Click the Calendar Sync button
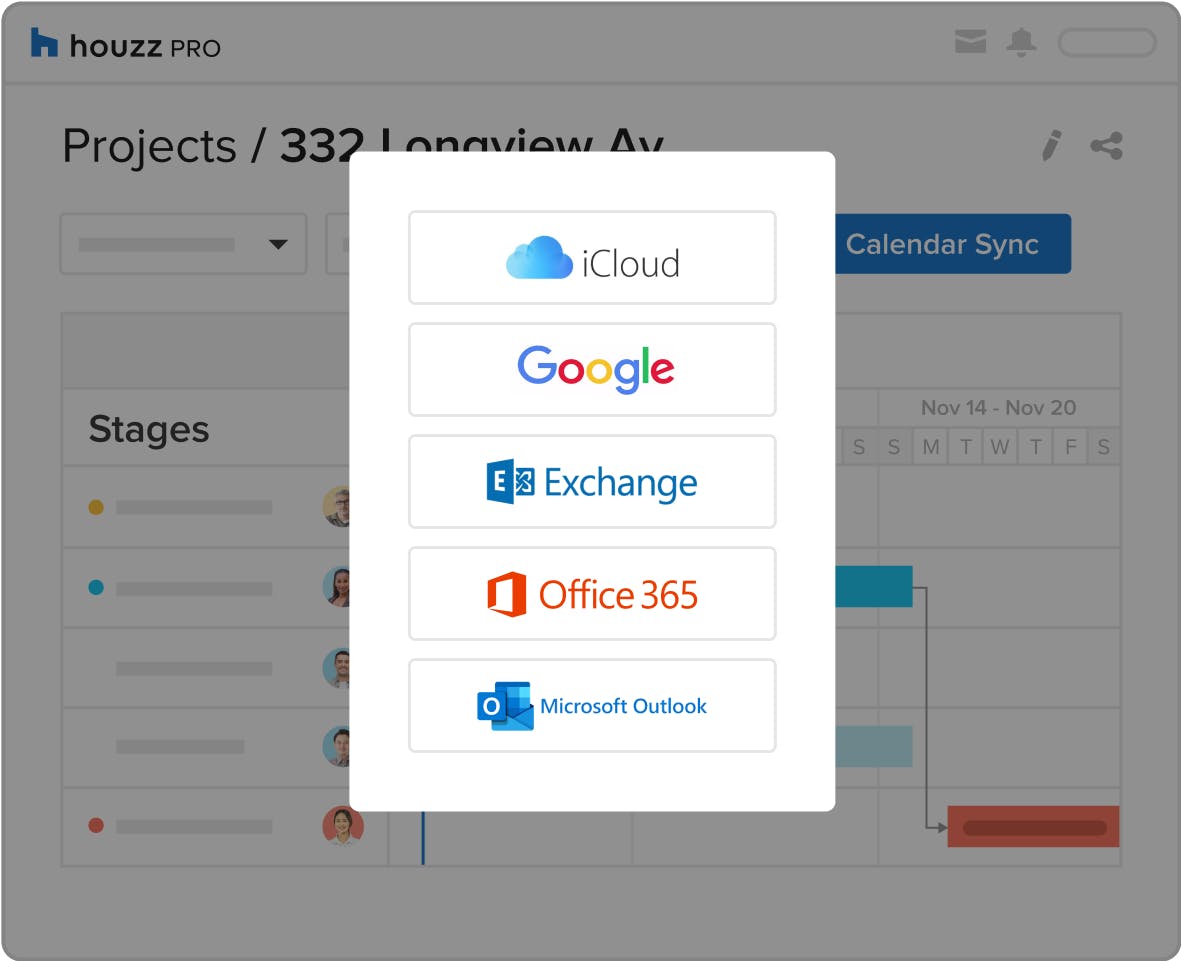1181x961 pixels. pyautogui.click(x=953, y=244)
